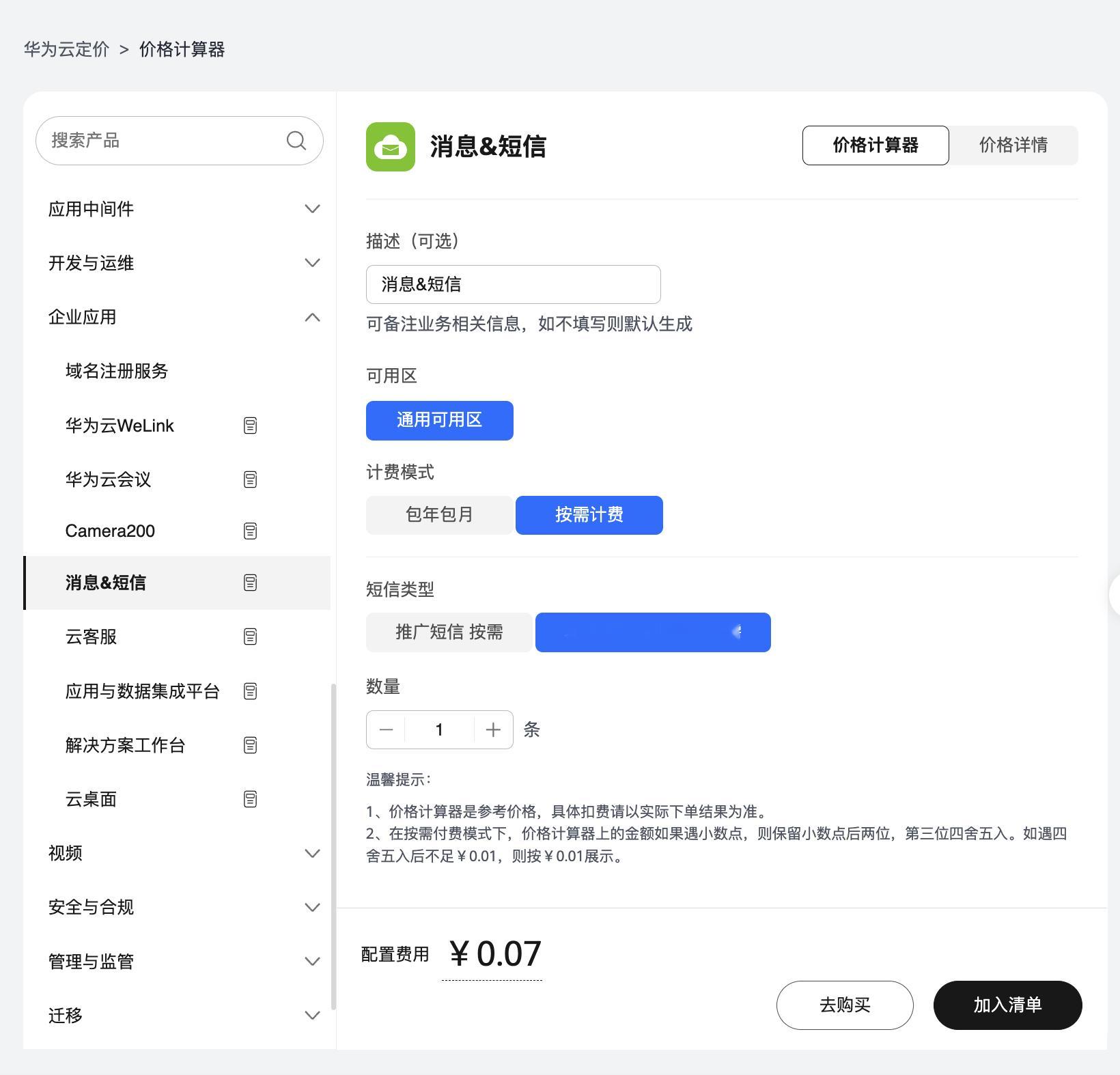1120x1075 pixels.
Task: Click calculator icon beside Camera200
Action: (250, 531)
